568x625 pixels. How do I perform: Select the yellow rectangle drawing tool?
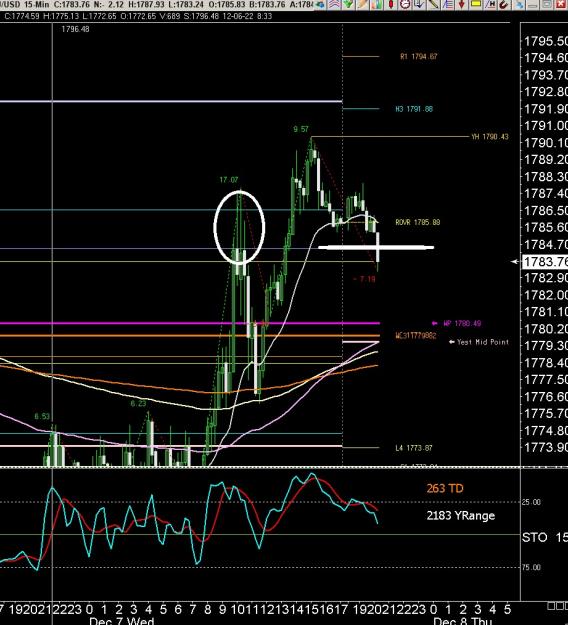tap(476, 4)
